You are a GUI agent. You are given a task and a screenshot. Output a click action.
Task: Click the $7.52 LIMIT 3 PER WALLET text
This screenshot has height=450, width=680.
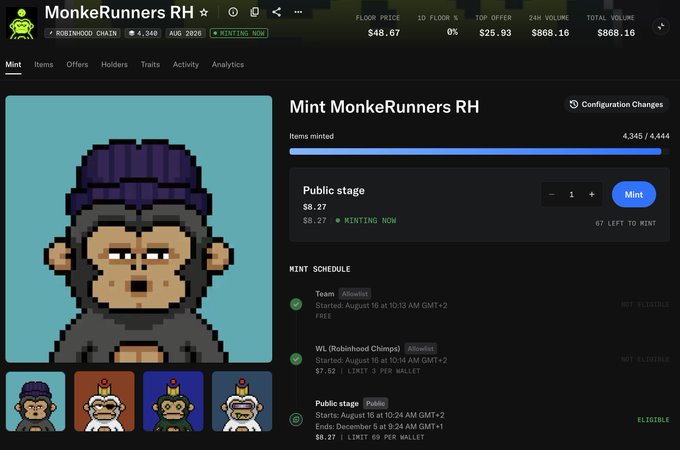tap(368, 371)
